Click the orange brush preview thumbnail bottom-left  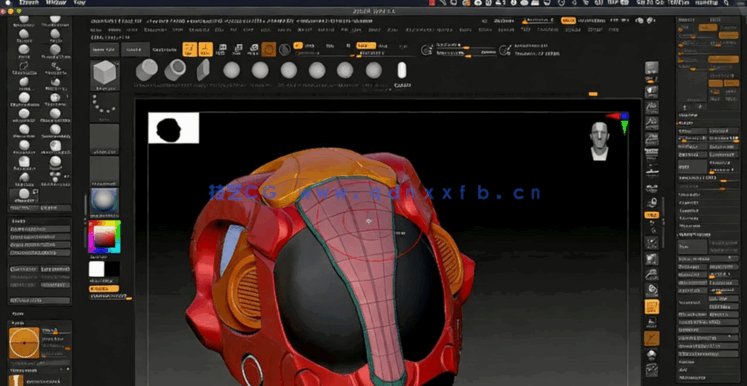click(24, 343)
